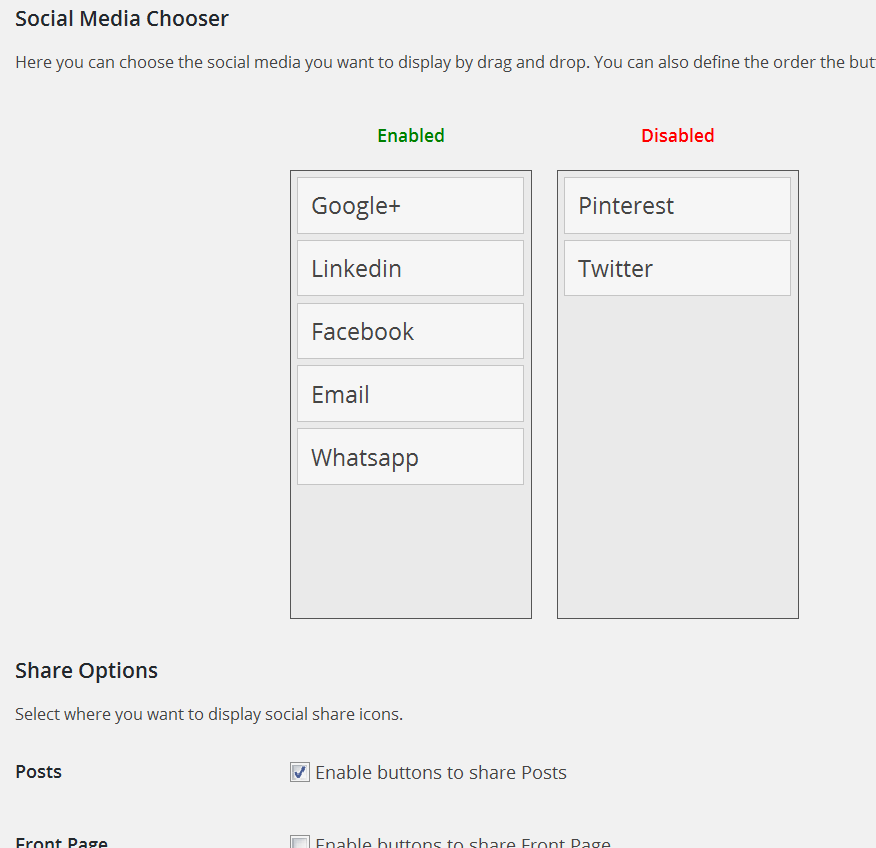
Task: Uncheck Enable buttons to share Posts checkbox
Action: (299, 772)
